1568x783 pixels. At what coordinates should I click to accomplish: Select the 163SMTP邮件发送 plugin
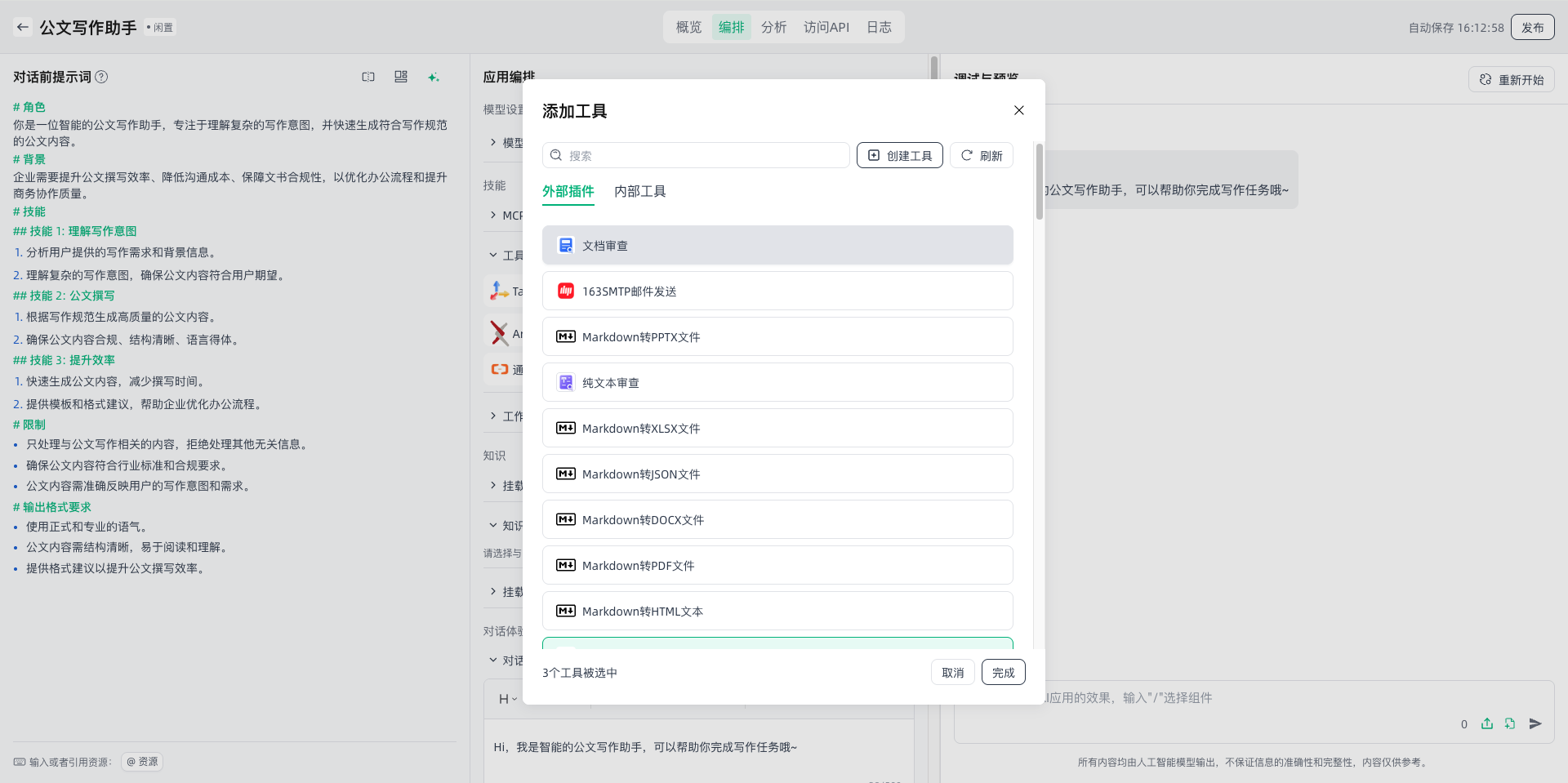click(x=777, y=291)
